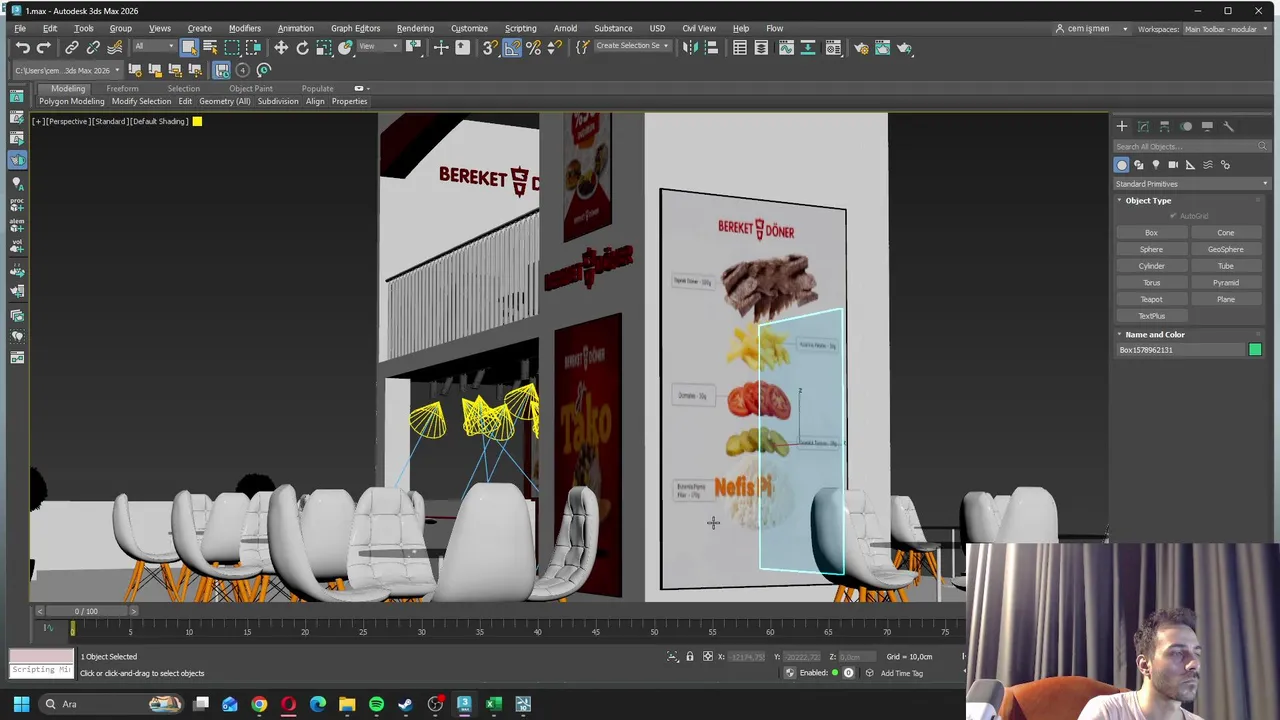Open the Hierarchy panel tab icon

(x=1164, y=126)
